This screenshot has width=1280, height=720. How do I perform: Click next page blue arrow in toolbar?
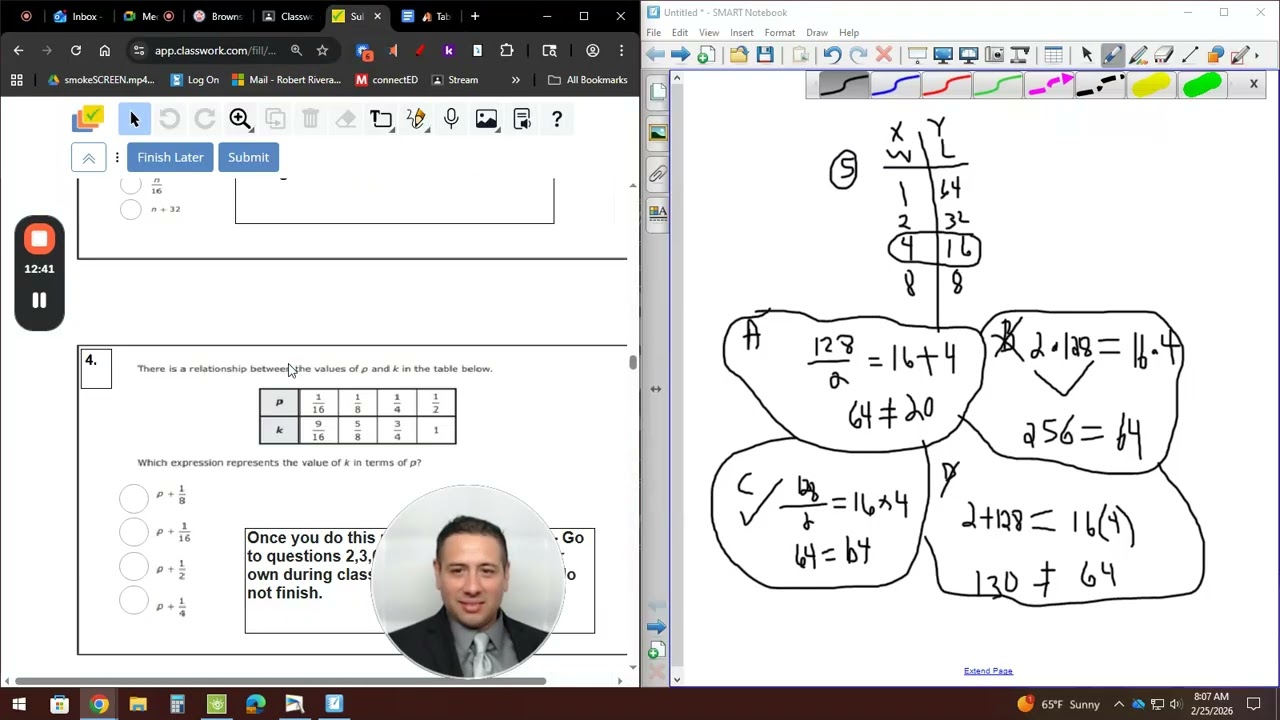(x=680, y=55)
